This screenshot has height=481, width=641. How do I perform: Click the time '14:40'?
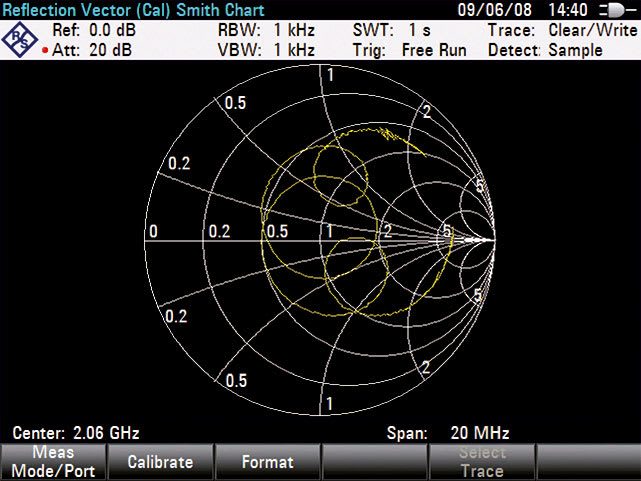click(x=568, y=10)
